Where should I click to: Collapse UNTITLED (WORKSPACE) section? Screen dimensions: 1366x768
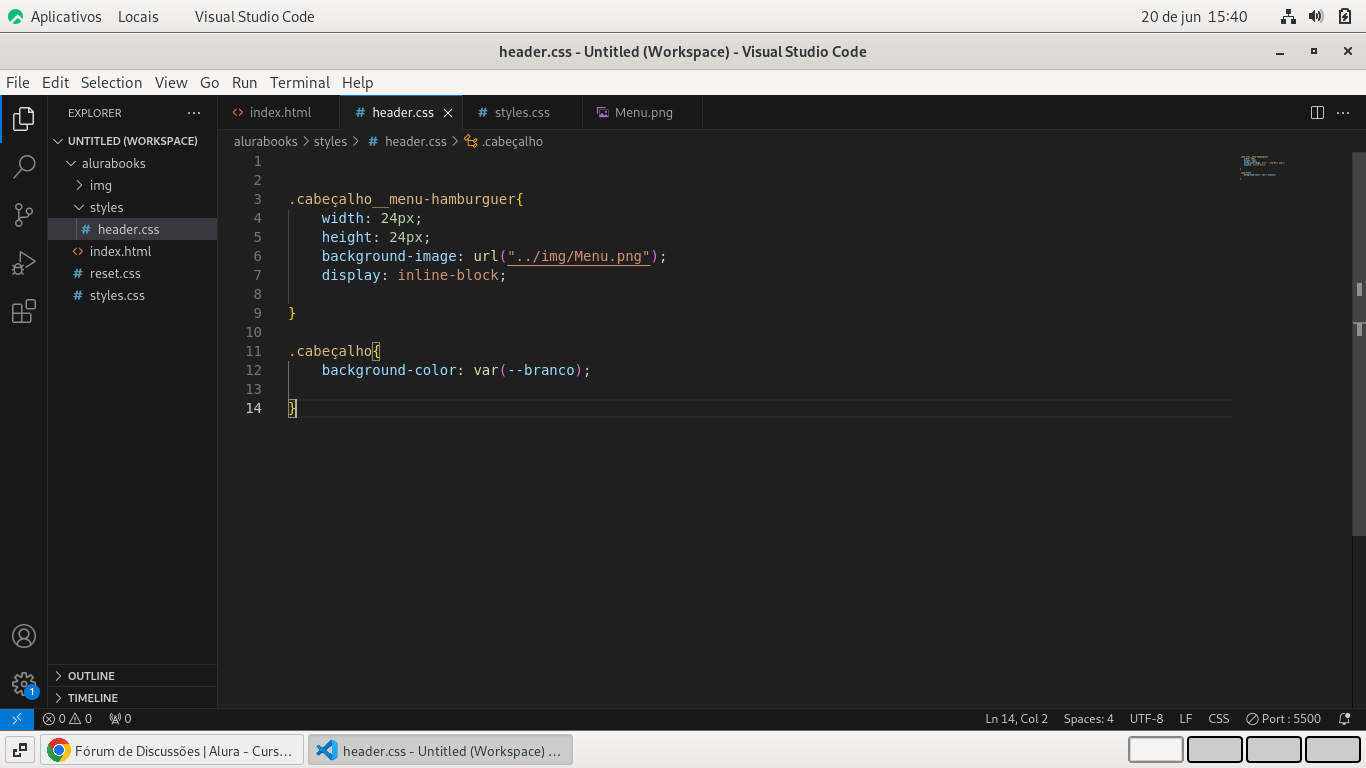point(132,141)
